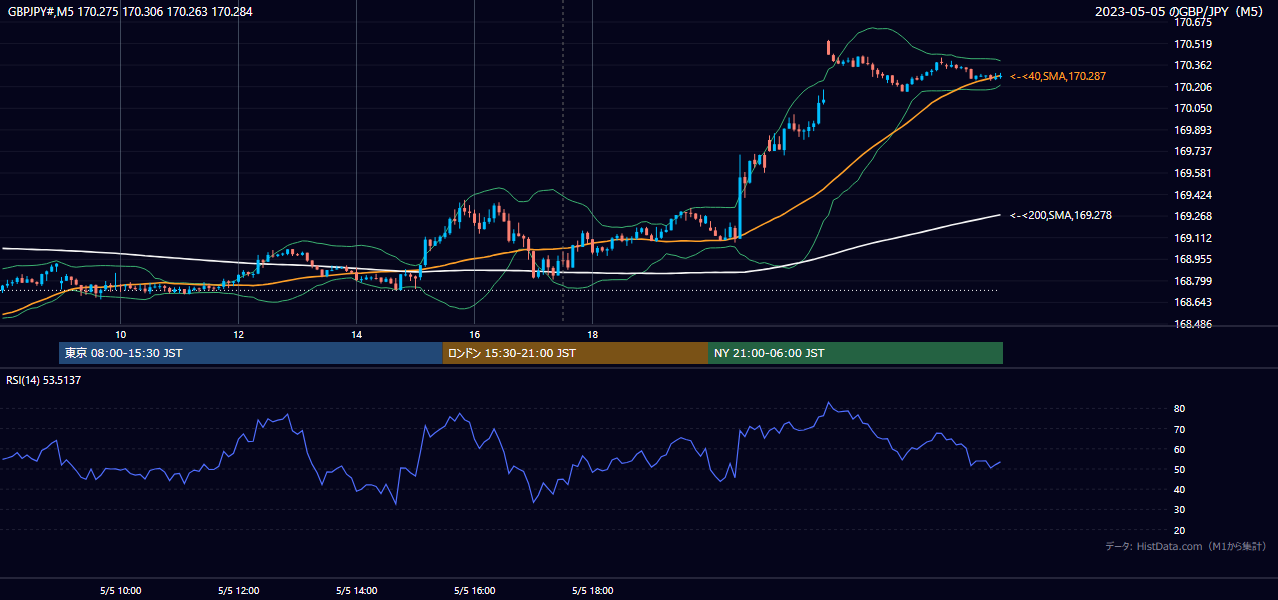The image size is (1278, 600).
Task: Click price axis value 168.955
Action: [x=1193, y=259]
